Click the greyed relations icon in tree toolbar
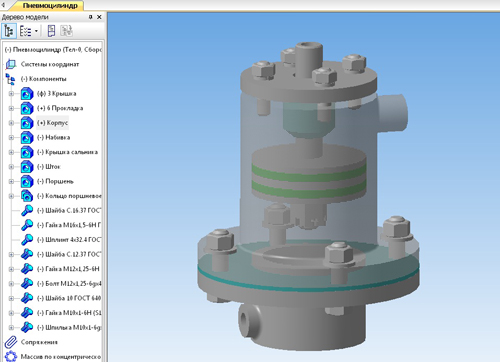The width and height of the screenshot is (500, 362). click(x=66, y=31)
